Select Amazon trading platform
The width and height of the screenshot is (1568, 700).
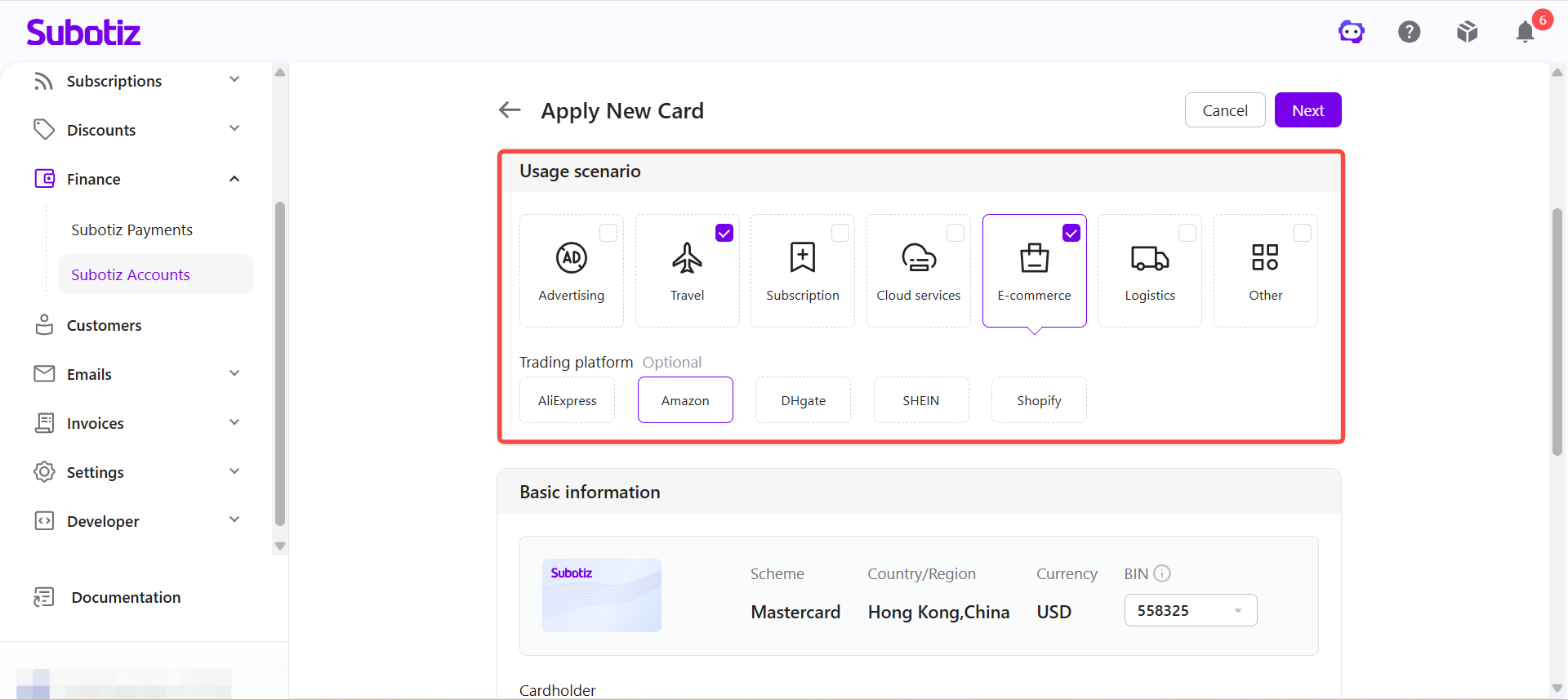point(685,400)
